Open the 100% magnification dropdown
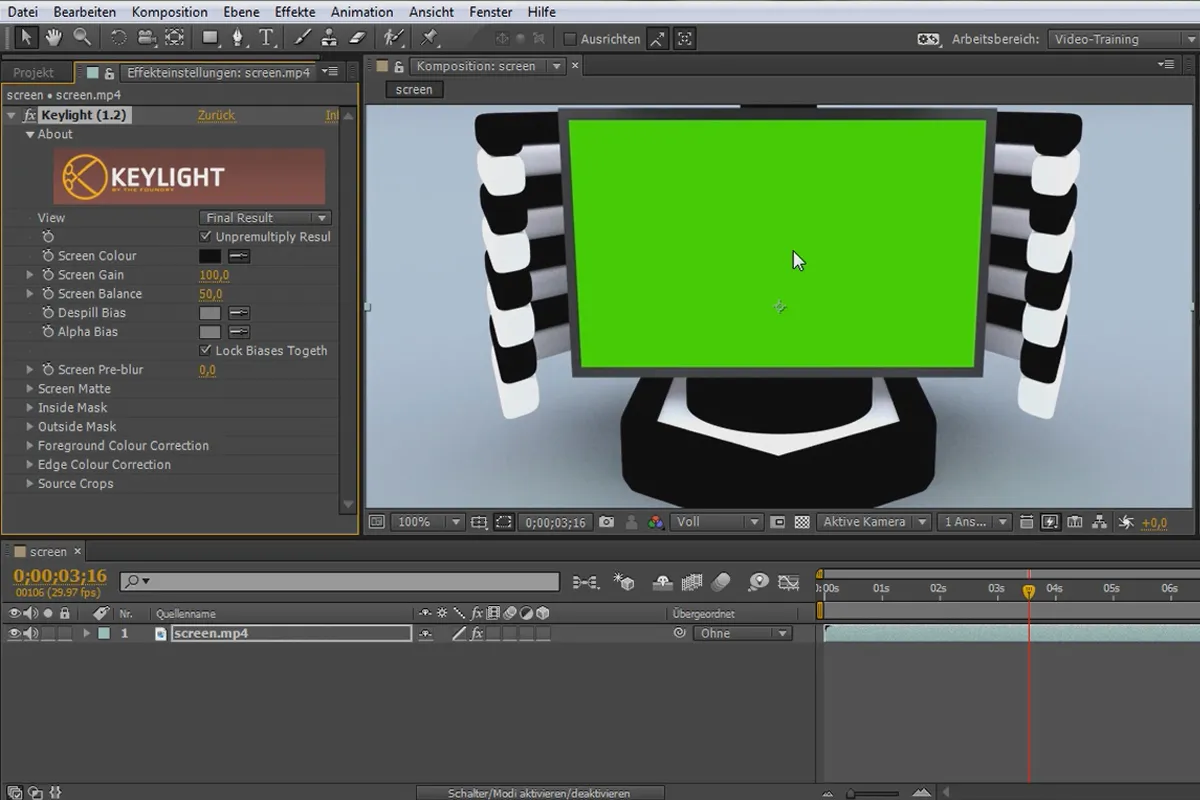The height and width of the screenshot is (800, 1200). point(427,522)
